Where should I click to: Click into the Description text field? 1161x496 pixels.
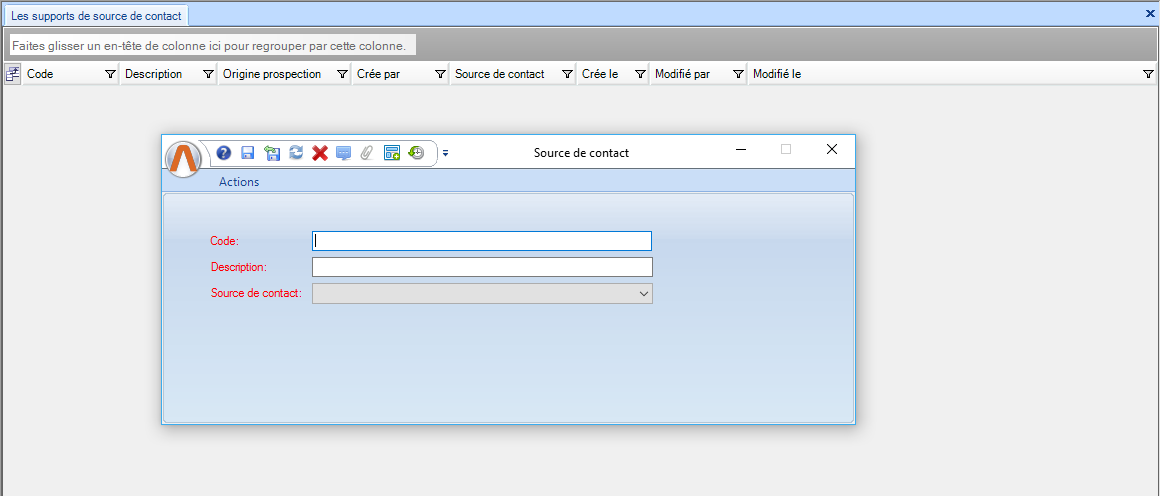click(x=482, y=267)
